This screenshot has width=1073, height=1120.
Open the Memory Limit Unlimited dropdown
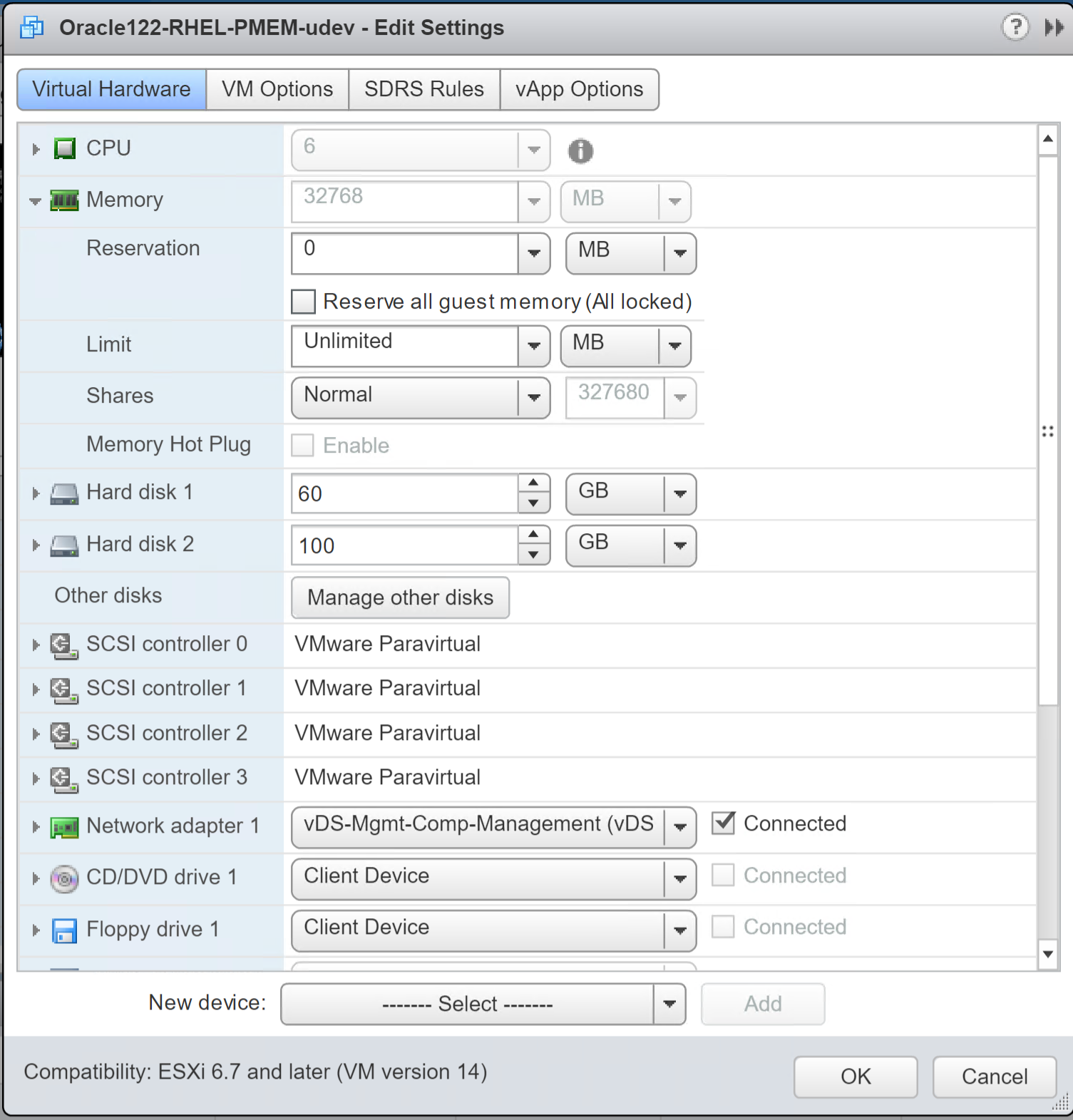(534, 346)
